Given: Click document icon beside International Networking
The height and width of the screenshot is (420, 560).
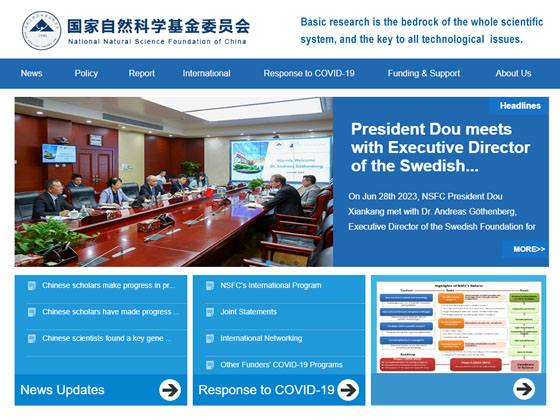Looking at the screenshot, I should (x=210, y=338).
